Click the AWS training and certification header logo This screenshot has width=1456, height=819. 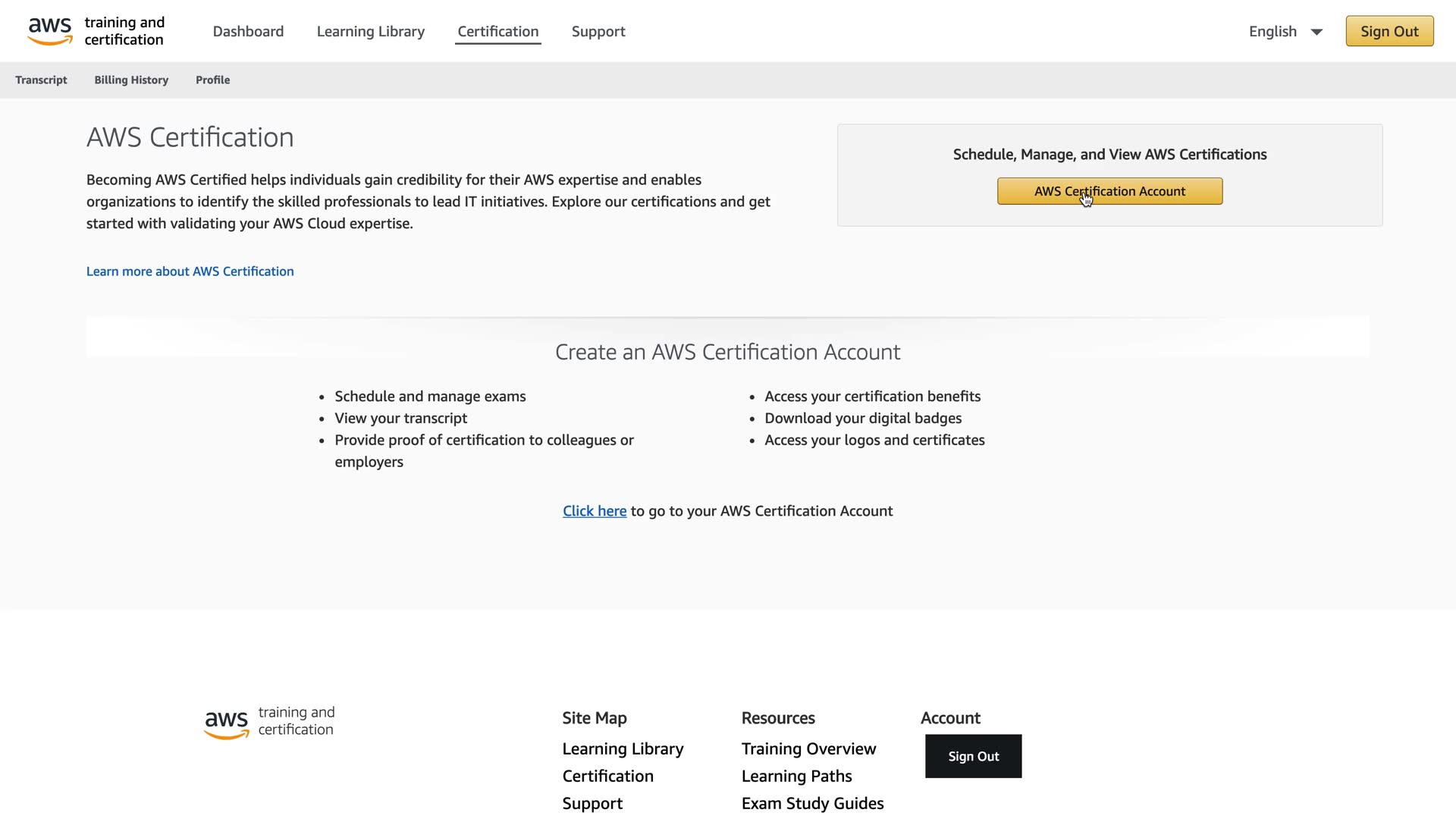[x=96, y=31]
